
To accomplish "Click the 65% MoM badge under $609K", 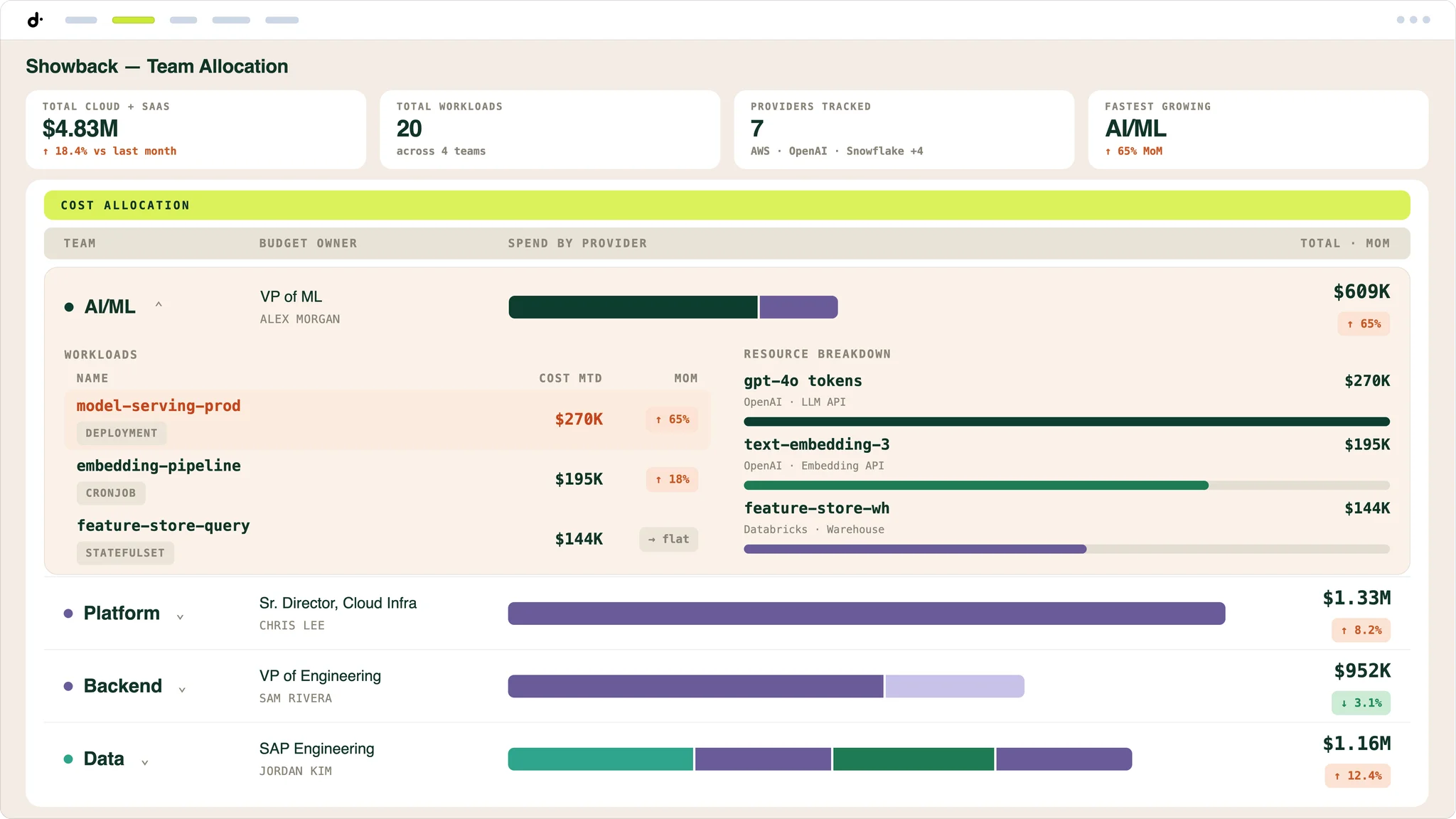I will (1364, 323).
